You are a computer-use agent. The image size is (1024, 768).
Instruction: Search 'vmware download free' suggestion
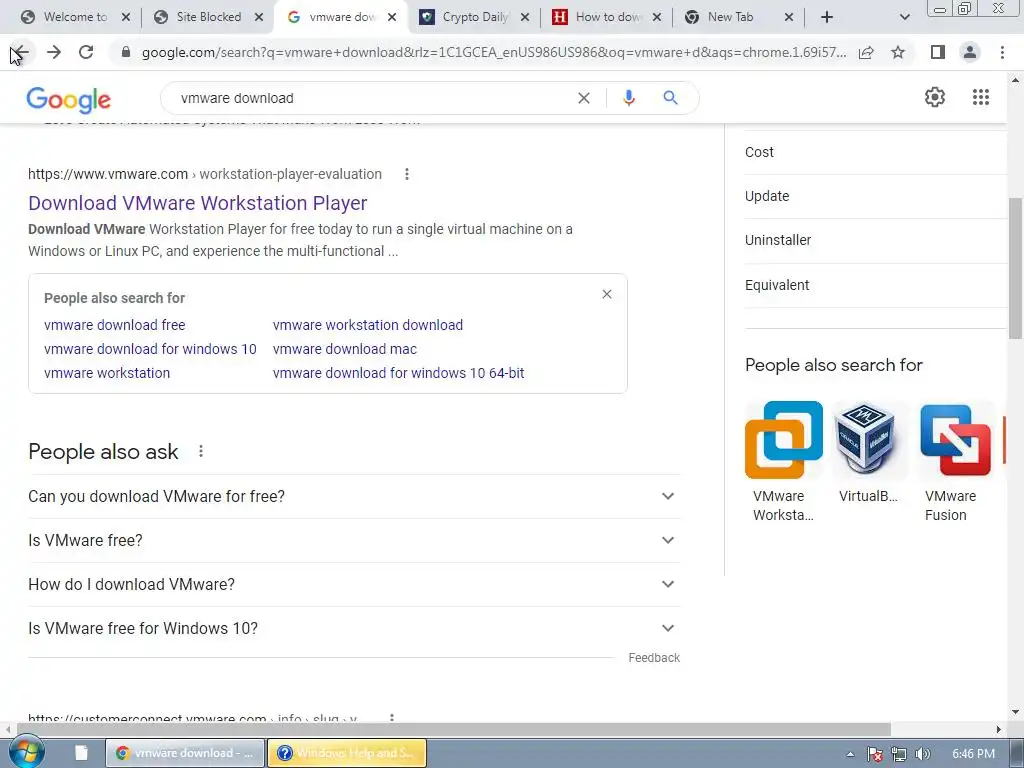pos(114,325)
